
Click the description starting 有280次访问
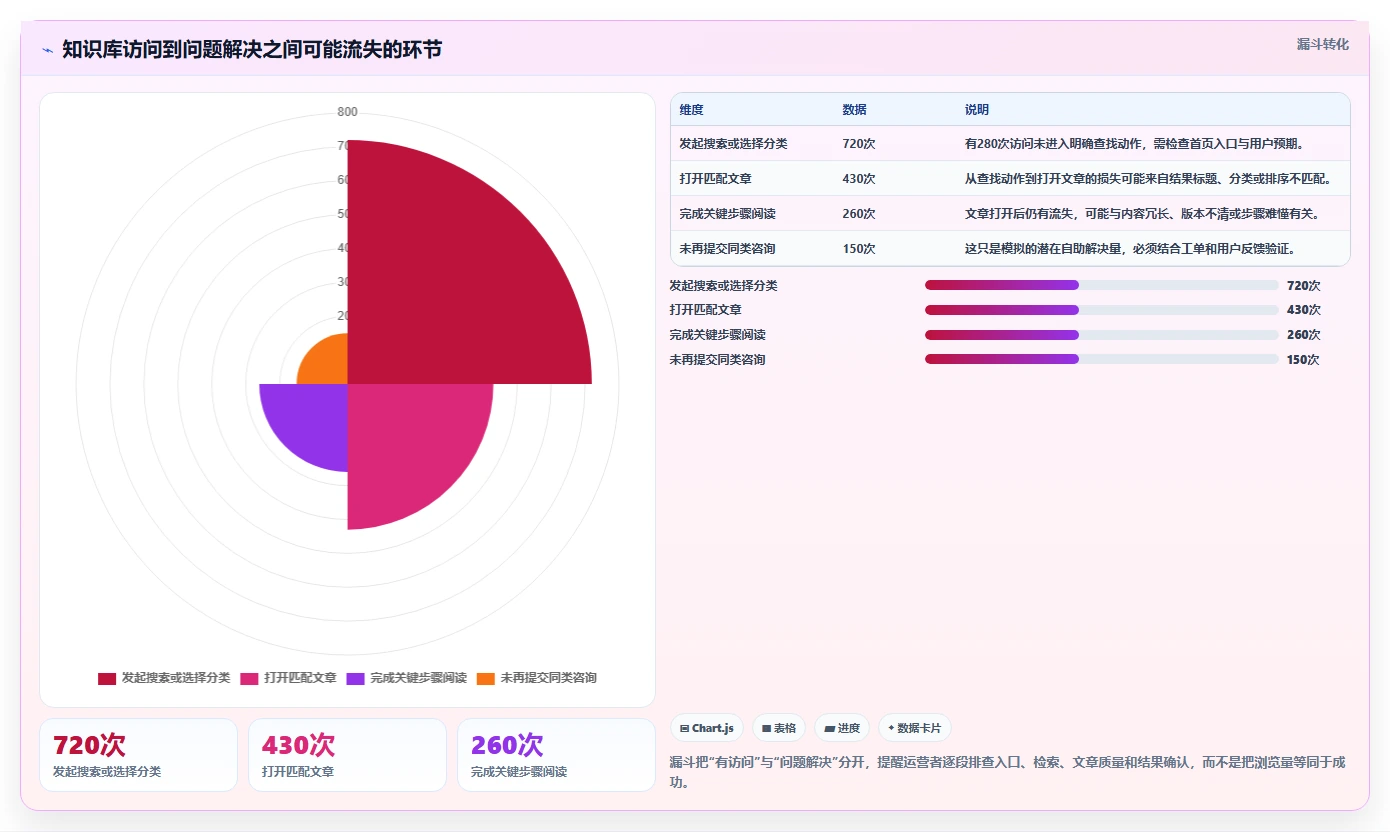1133,144
